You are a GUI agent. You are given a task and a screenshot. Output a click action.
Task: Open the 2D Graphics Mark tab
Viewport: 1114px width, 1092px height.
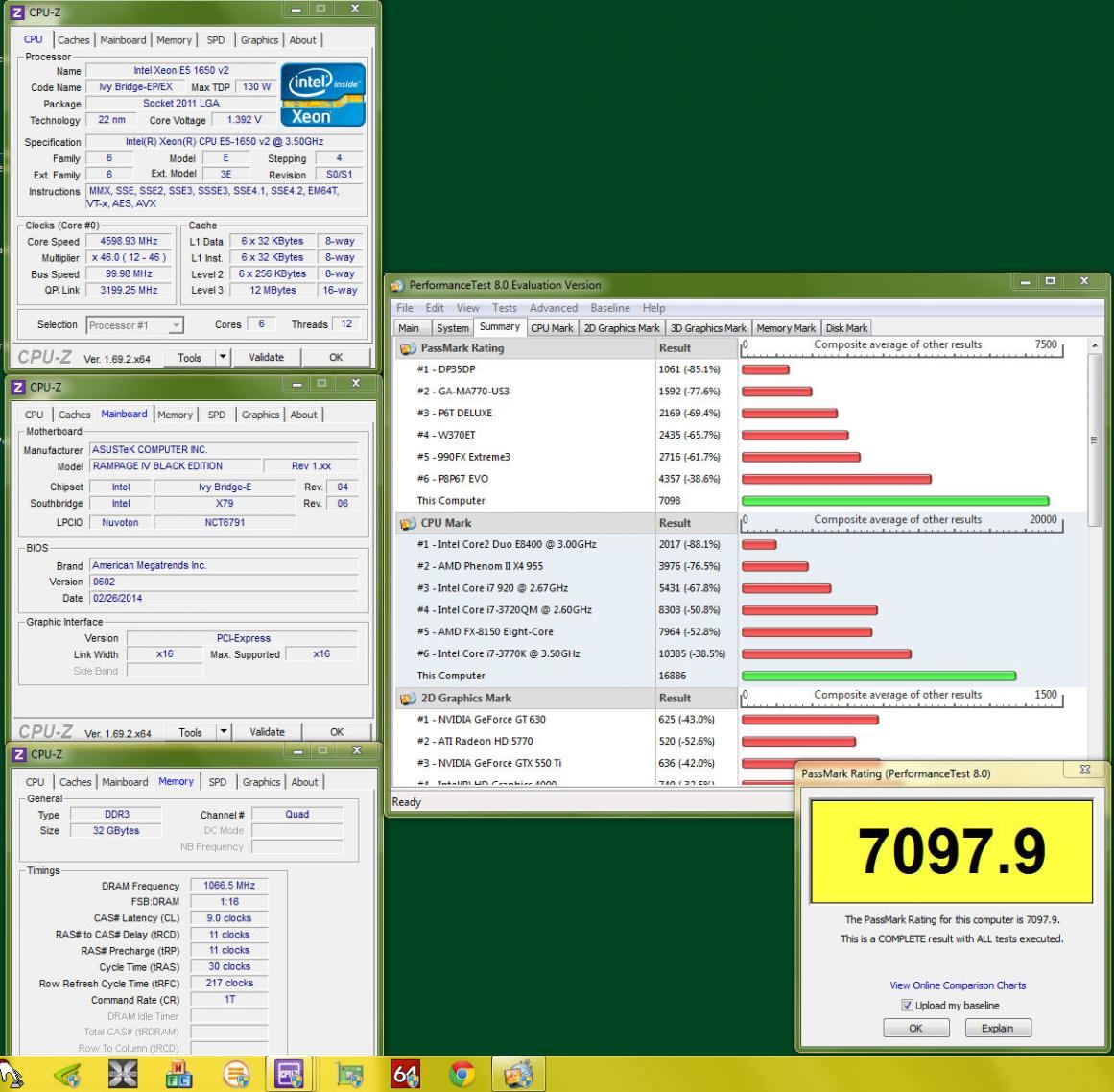pos(622,328)
